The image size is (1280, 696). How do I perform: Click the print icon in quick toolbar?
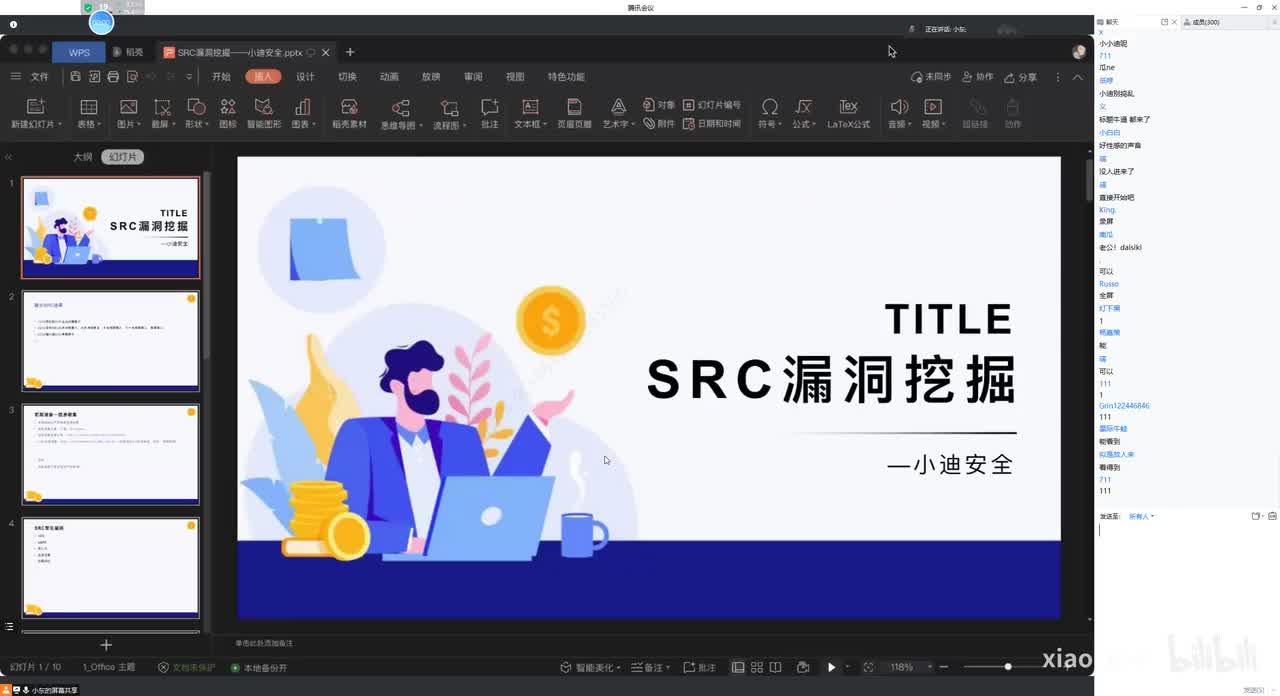click(113, 77)
